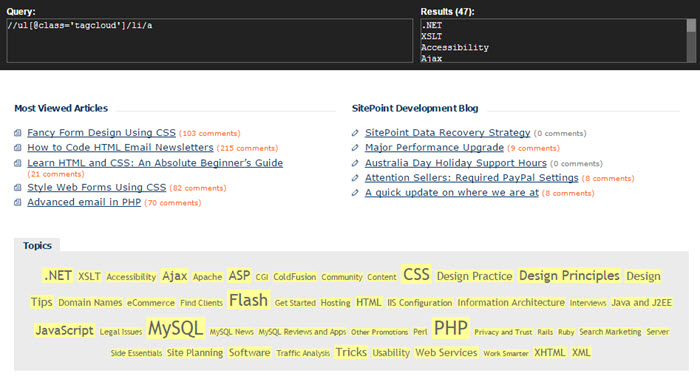This screenshot has width=700, height=376.
Task: Select the Tricks topic tag
Action: pyautogui.click(x=351, y=352)
